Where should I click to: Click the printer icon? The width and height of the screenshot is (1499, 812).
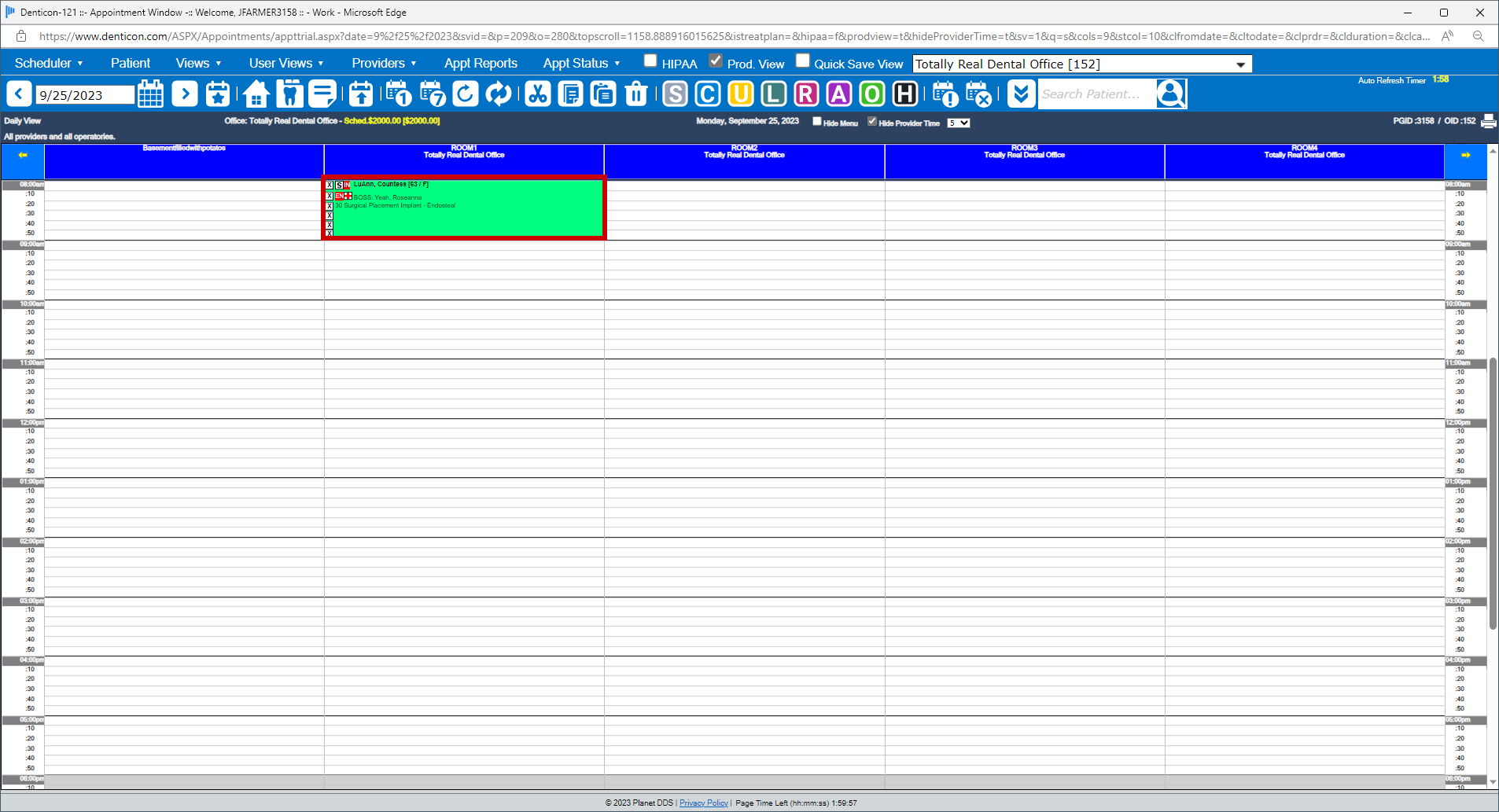pyautogui.click(x=1489, y=121)
